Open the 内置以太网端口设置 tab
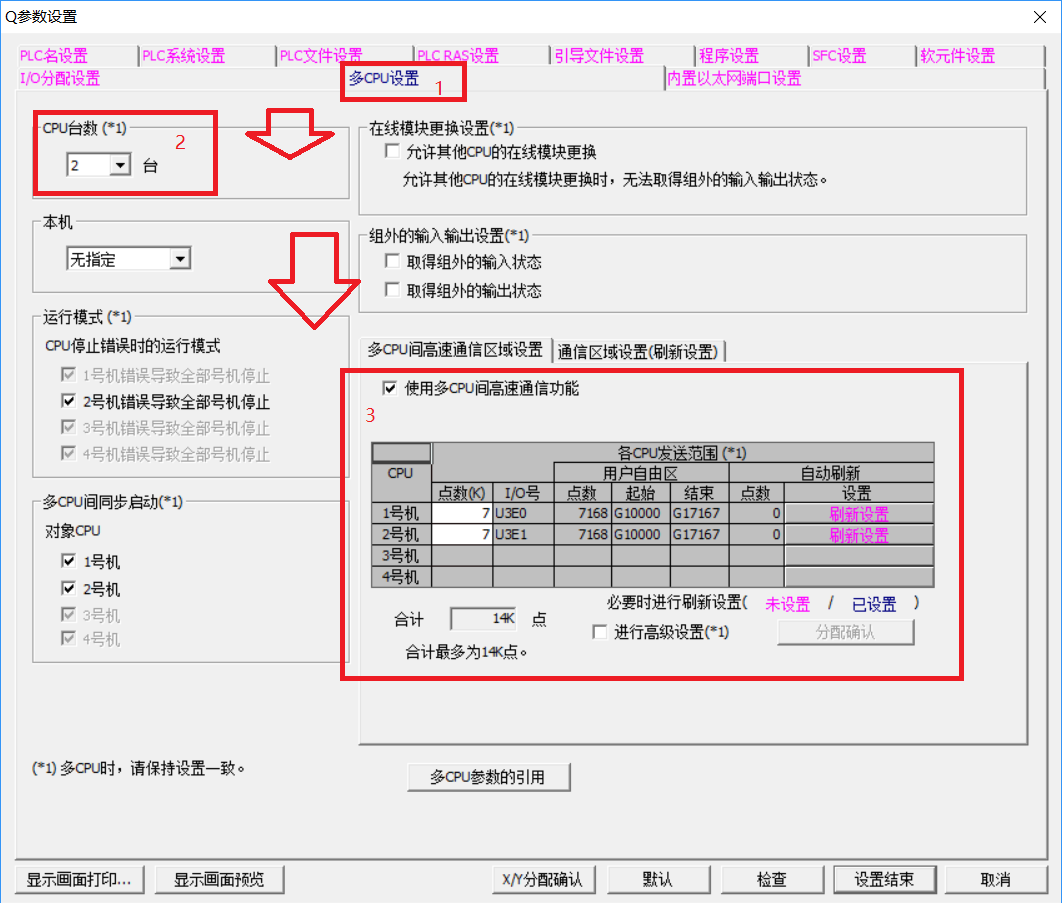 [x=734, y=79]
